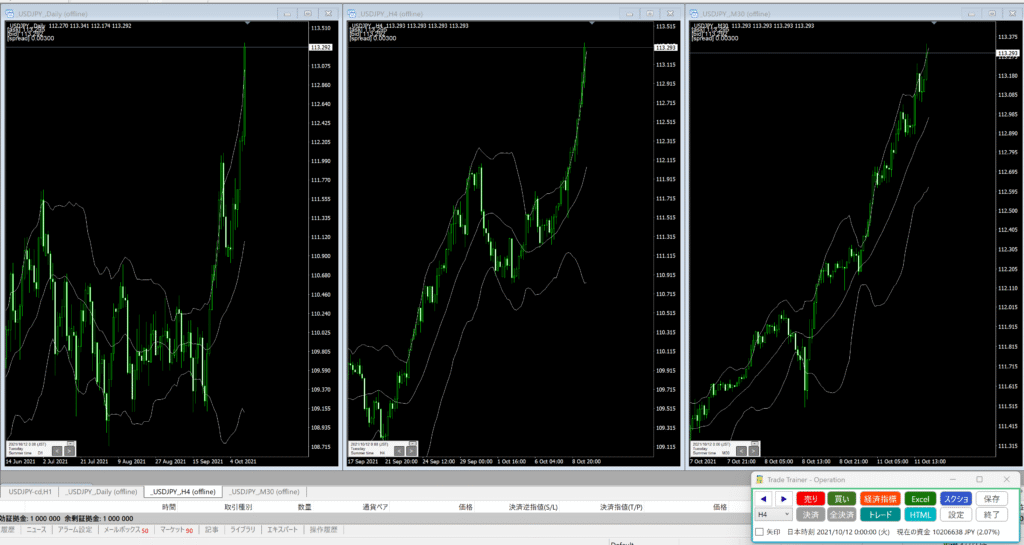Click previous arrow in M30 chart widget
This screenshot has width=1024, height=545.
click(741, 450)
